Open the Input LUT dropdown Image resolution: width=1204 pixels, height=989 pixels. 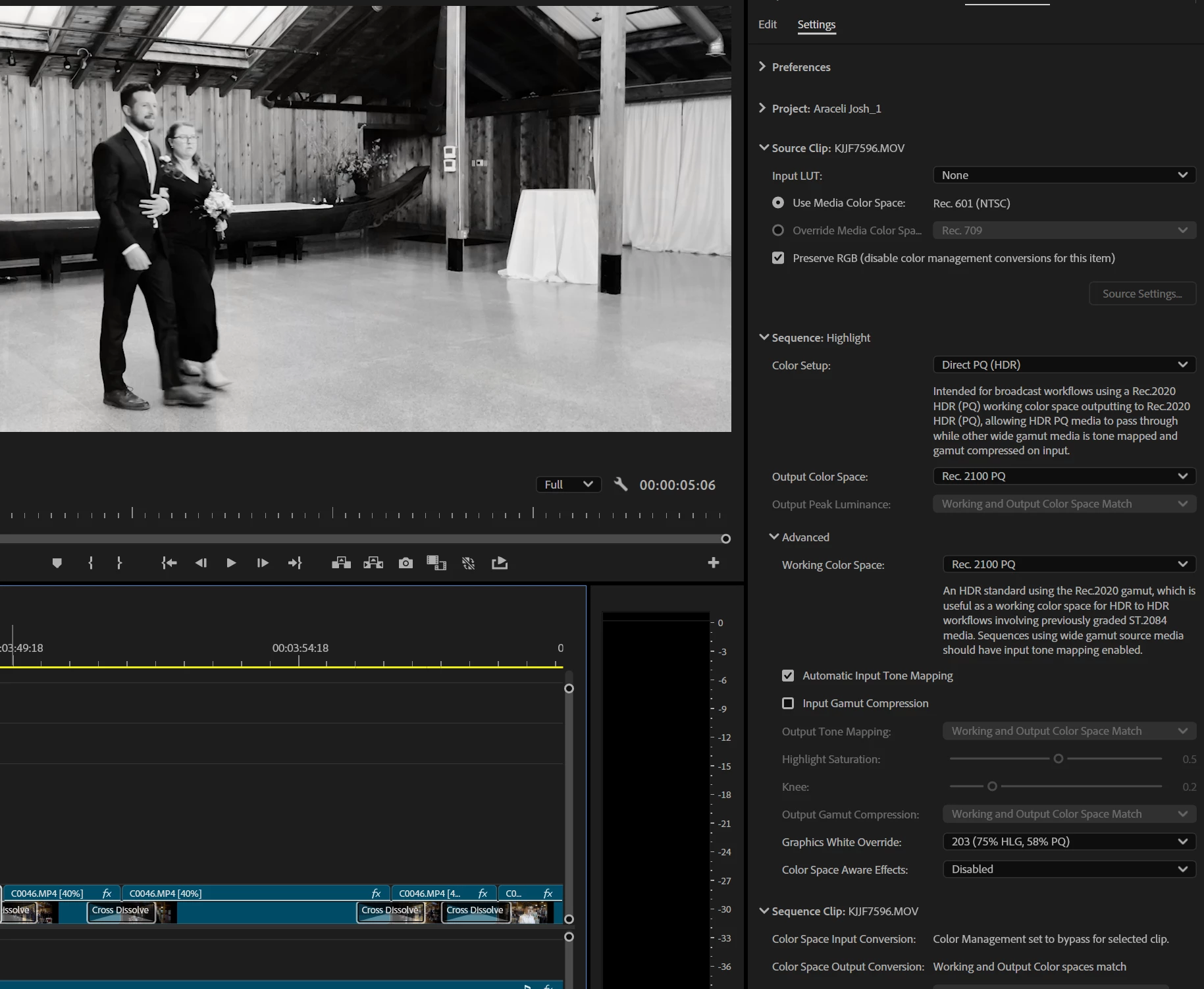pyautogui.click(x=1064, y=175)
